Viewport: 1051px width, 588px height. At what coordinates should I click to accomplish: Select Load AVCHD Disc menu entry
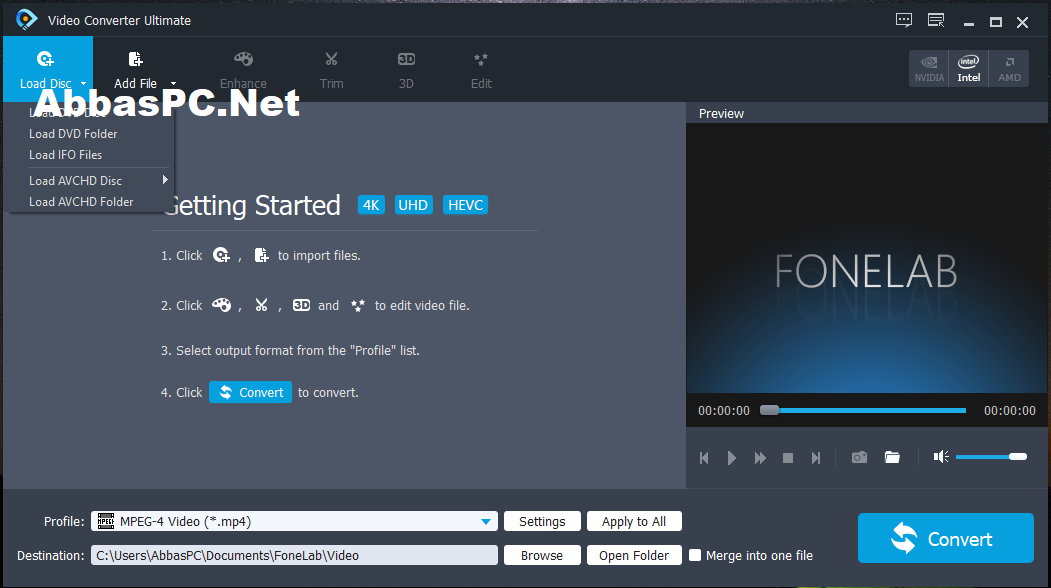[75, 180]
